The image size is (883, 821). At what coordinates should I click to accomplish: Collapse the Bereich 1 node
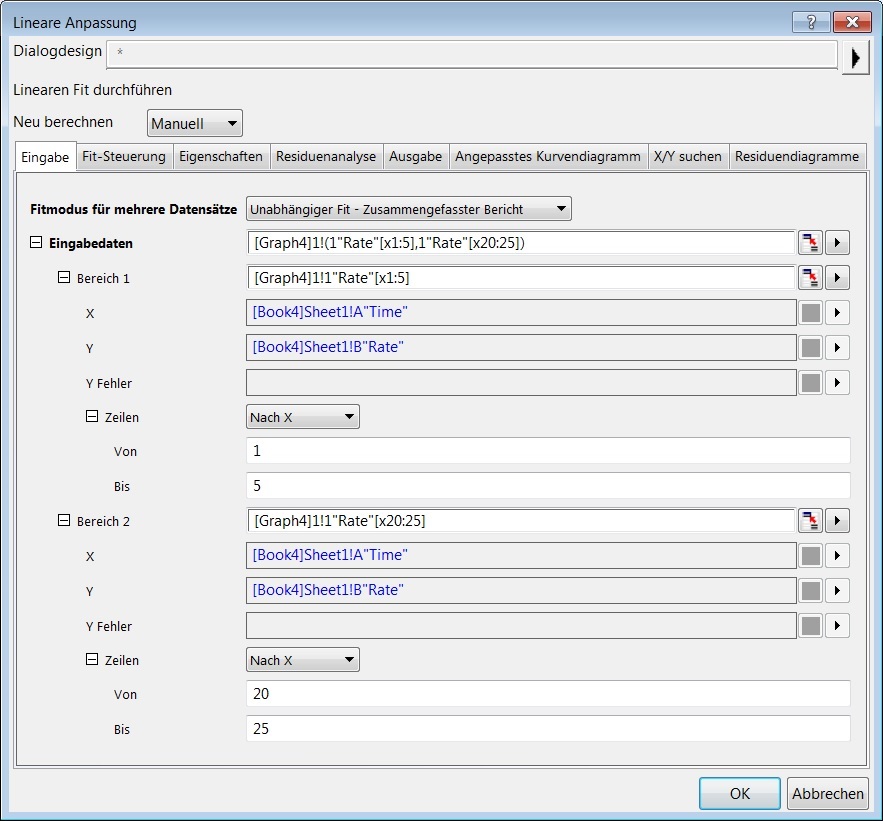point(64,277)
